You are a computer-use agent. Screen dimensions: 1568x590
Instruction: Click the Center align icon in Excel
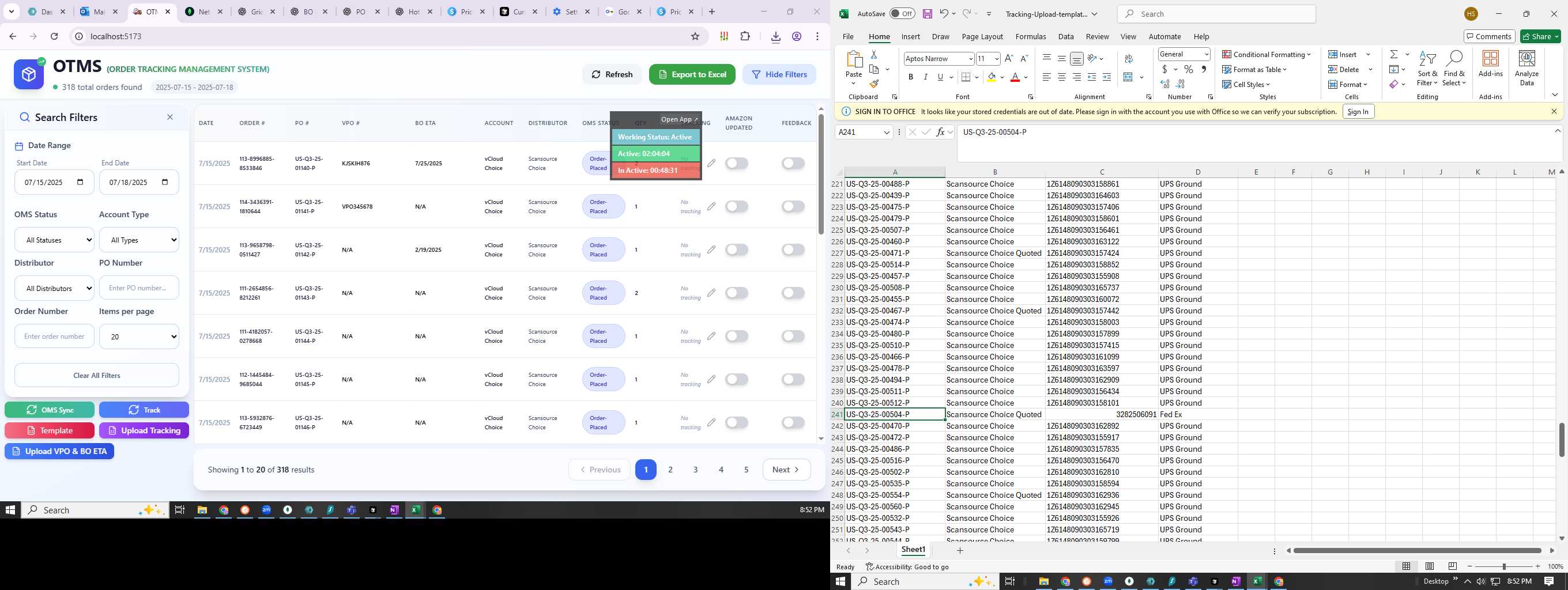point(1061,77)
